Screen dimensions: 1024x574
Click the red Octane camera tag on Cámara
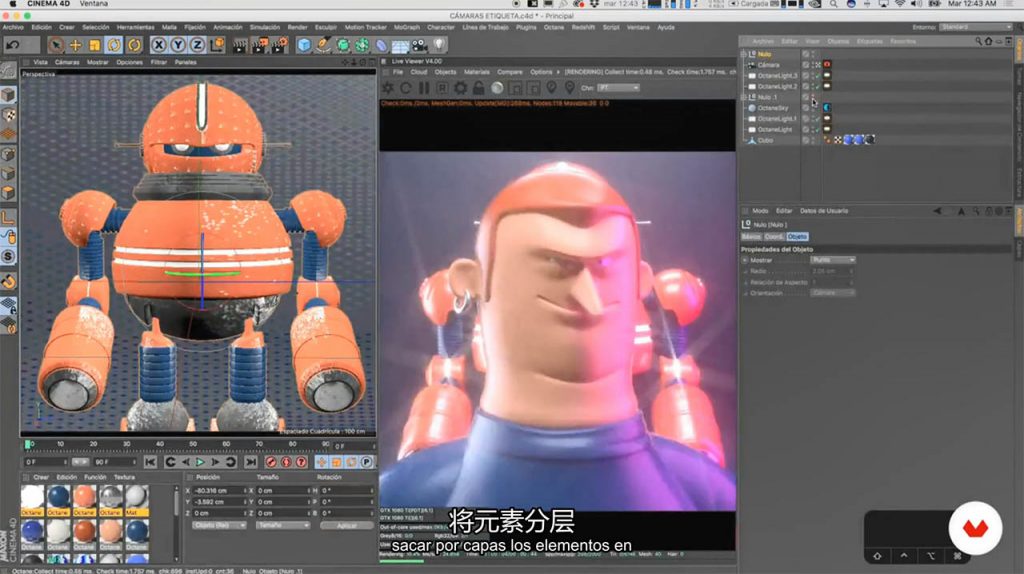click(x=827, y=65)
